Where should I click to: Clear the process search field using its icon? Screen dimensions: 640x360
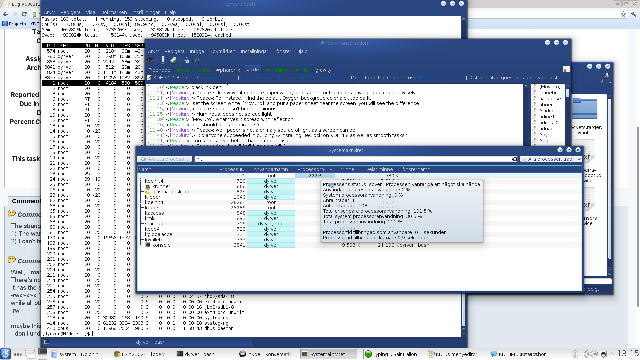tap(514, 159)
